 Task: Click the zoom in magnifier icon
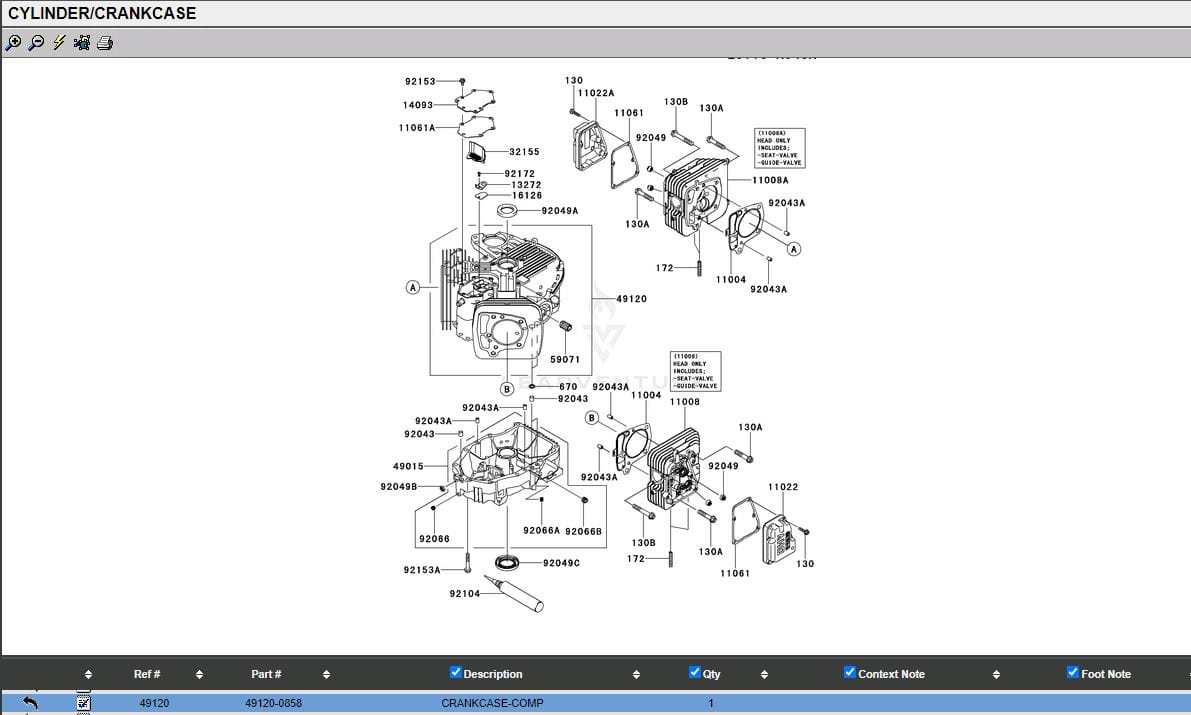[x=13, y=43]
